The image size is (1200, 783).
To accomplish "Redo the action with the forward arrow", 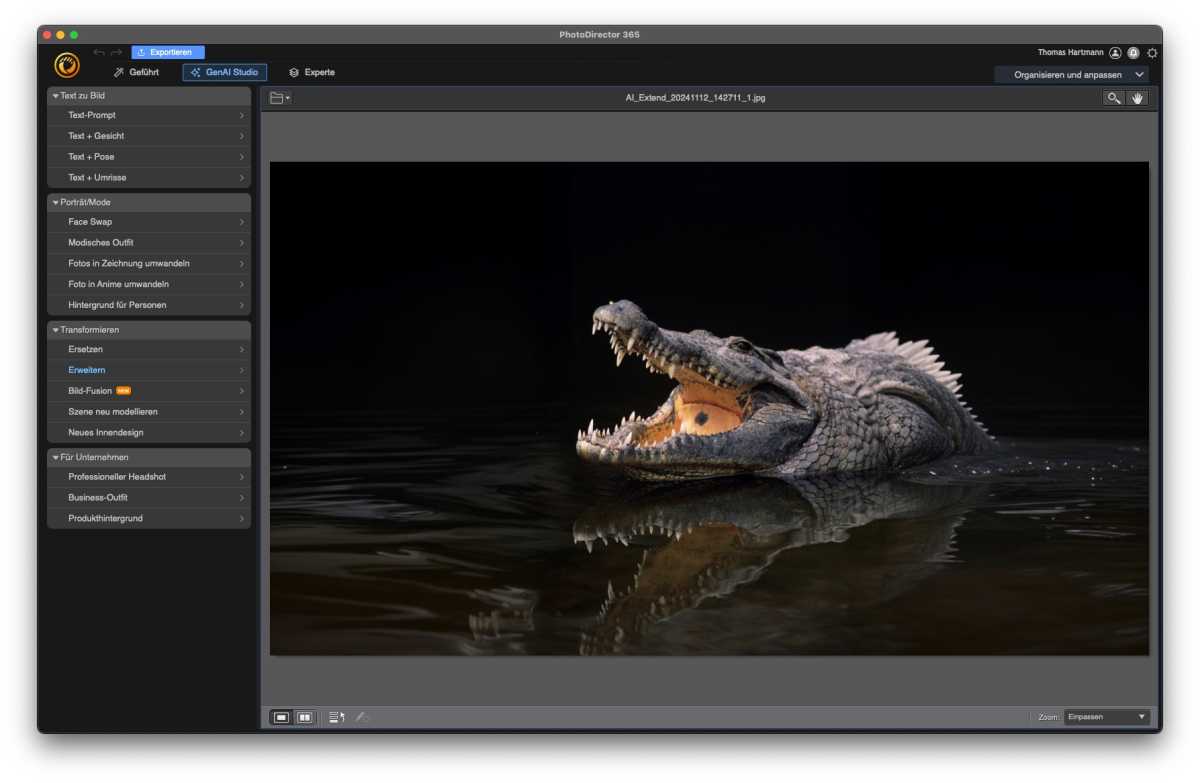I will (x=117, y=52).
